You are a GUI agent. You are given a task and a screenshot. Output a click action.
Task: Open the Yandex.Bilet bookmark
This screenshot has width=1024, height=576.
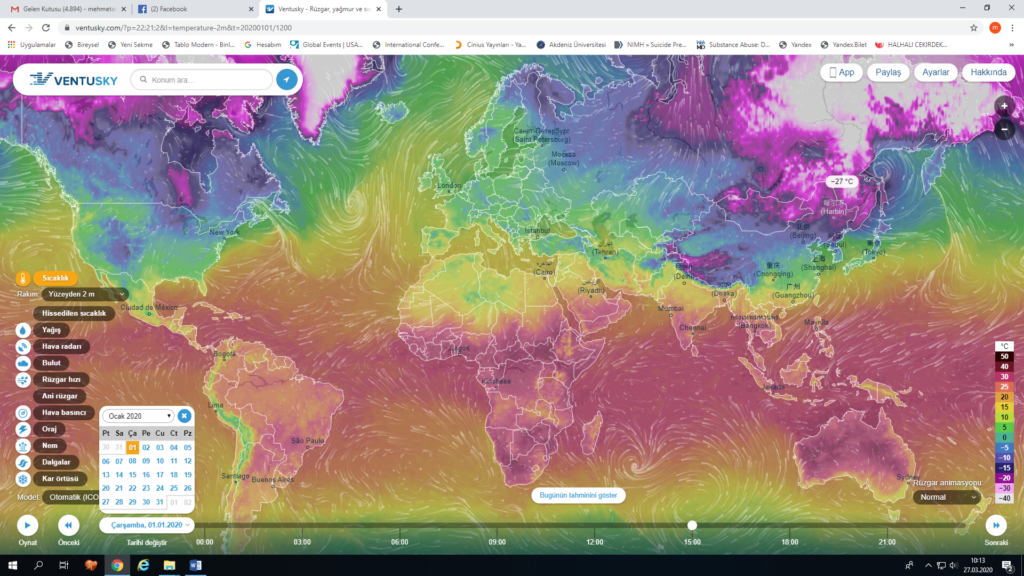pyautogui.click(x=844, y=45)
